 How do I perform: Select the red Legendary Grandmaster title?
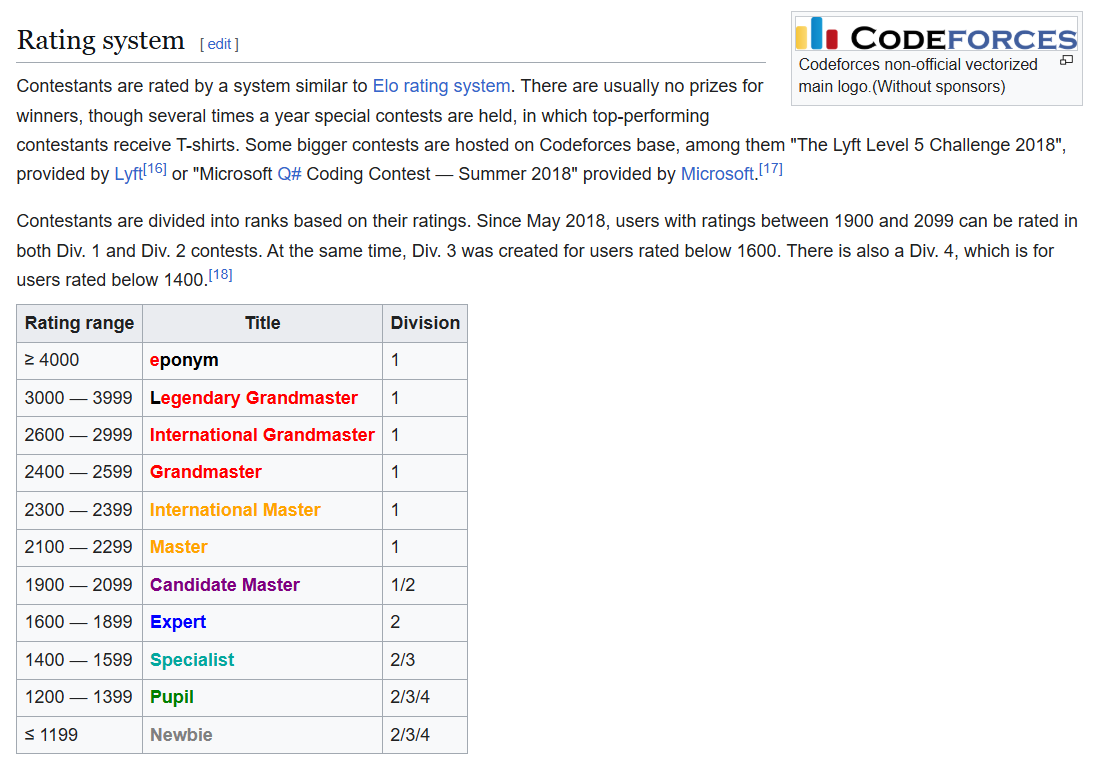tap(254, 398)
